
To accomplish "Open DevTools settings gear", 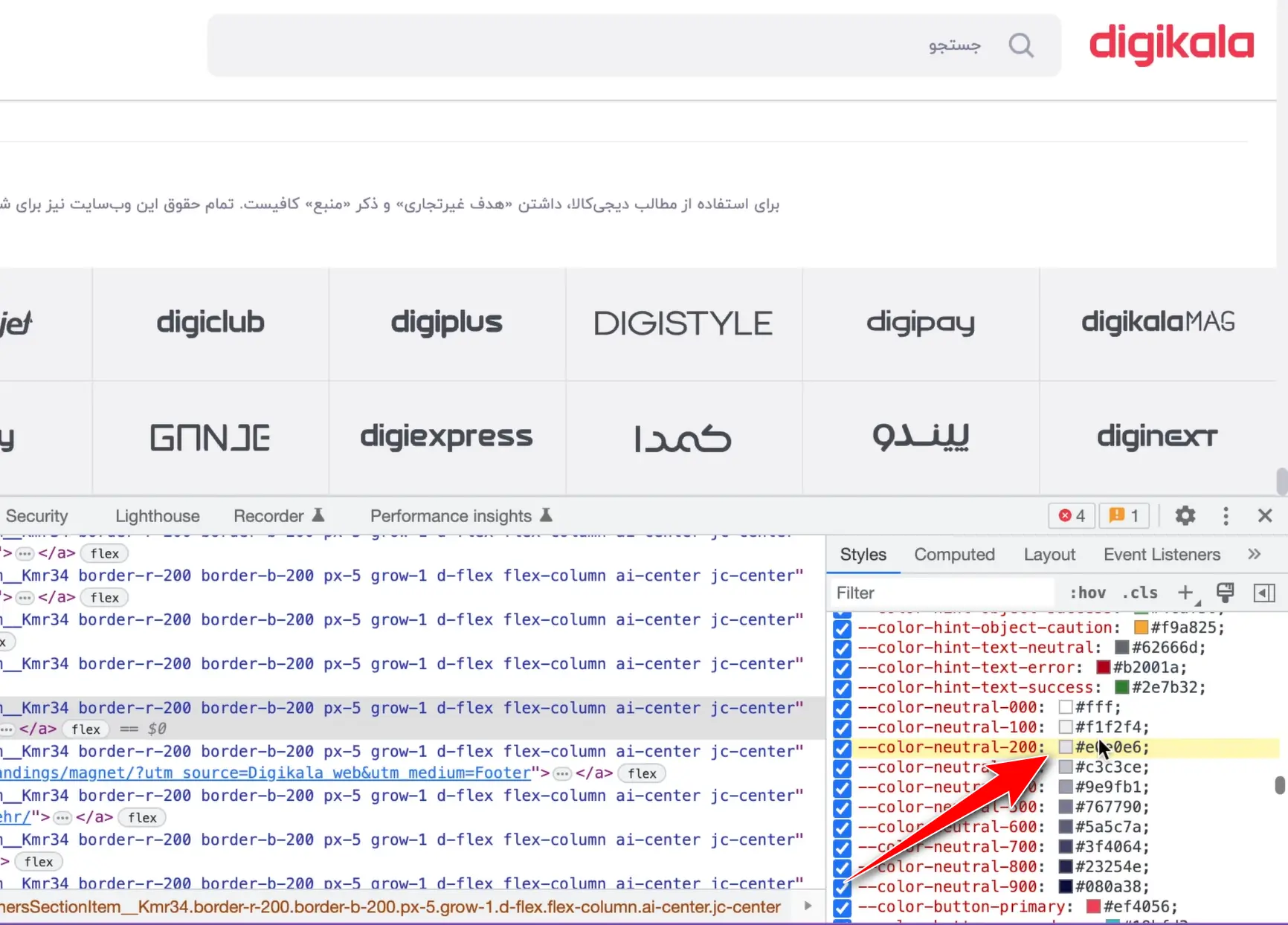I will pos(1185,515).
